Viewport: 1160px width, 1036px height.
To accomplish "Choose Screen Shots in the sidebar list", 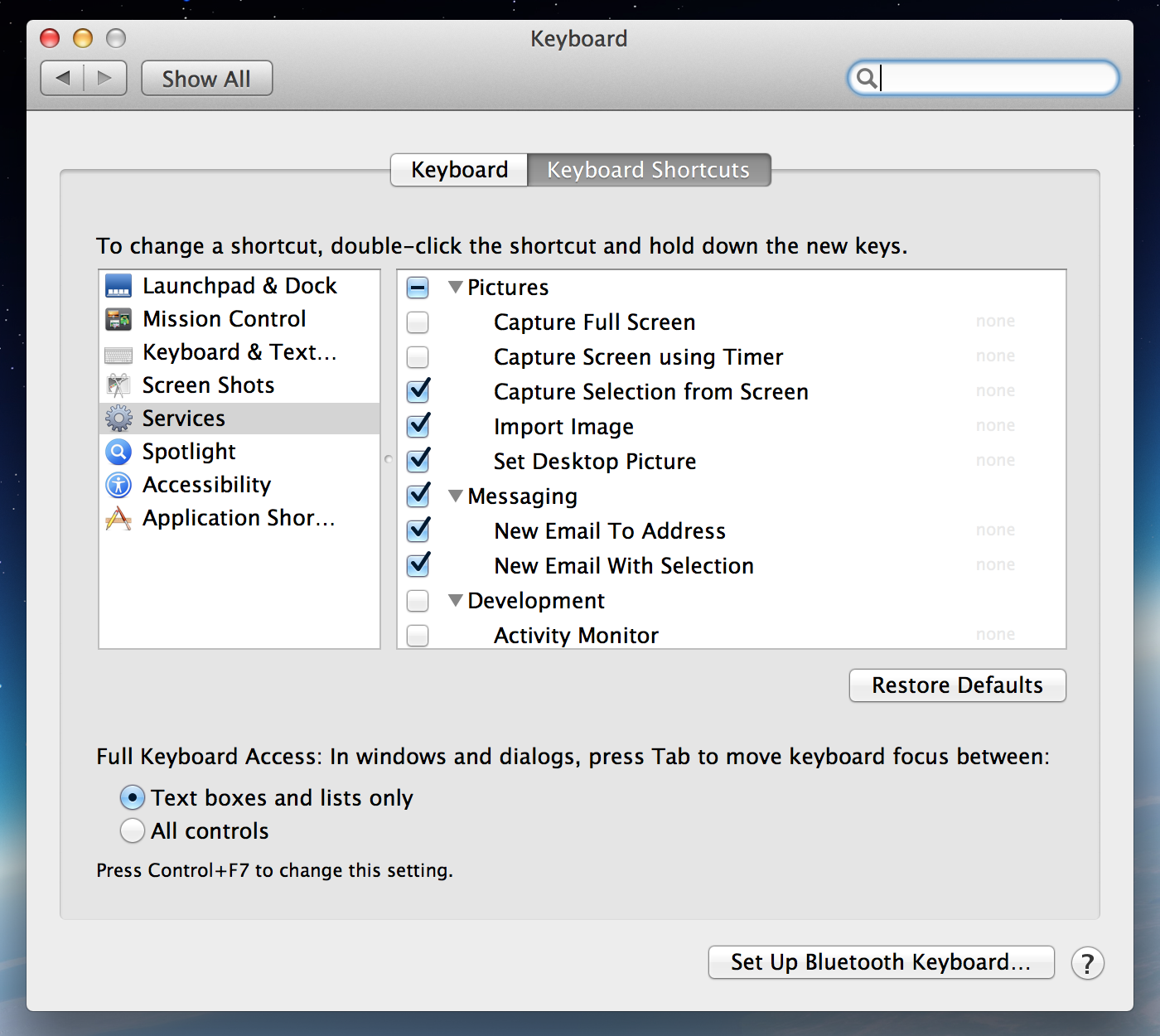I will pos(239,385).
